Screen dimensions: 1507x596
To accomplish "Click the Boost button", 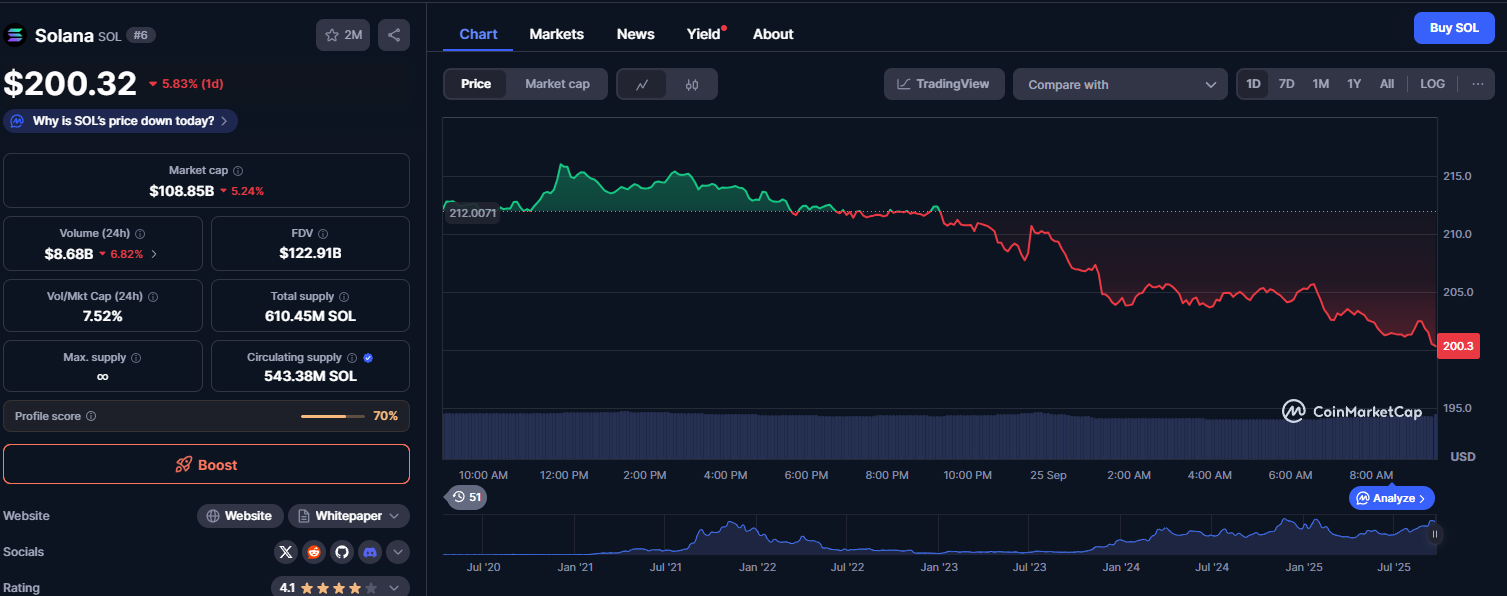I will (206, 464).
